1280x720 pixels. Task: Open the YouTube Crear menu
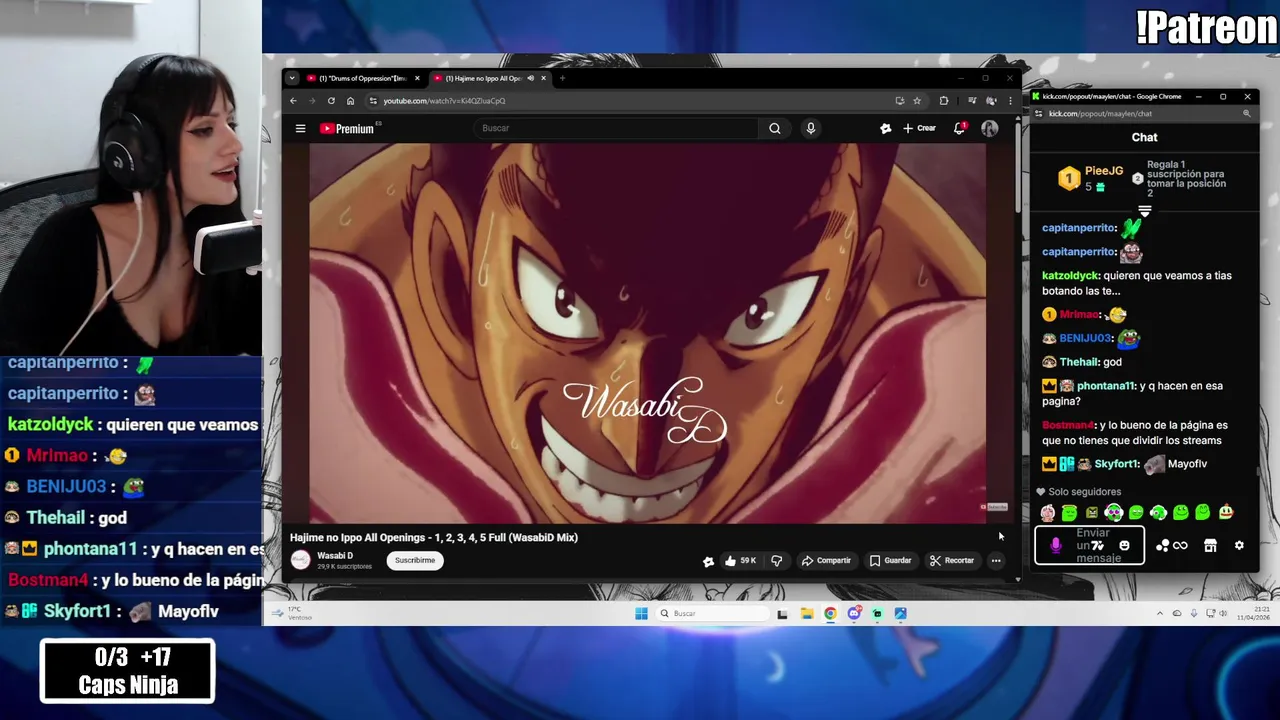pyautogui.click(x=919, y=128)
